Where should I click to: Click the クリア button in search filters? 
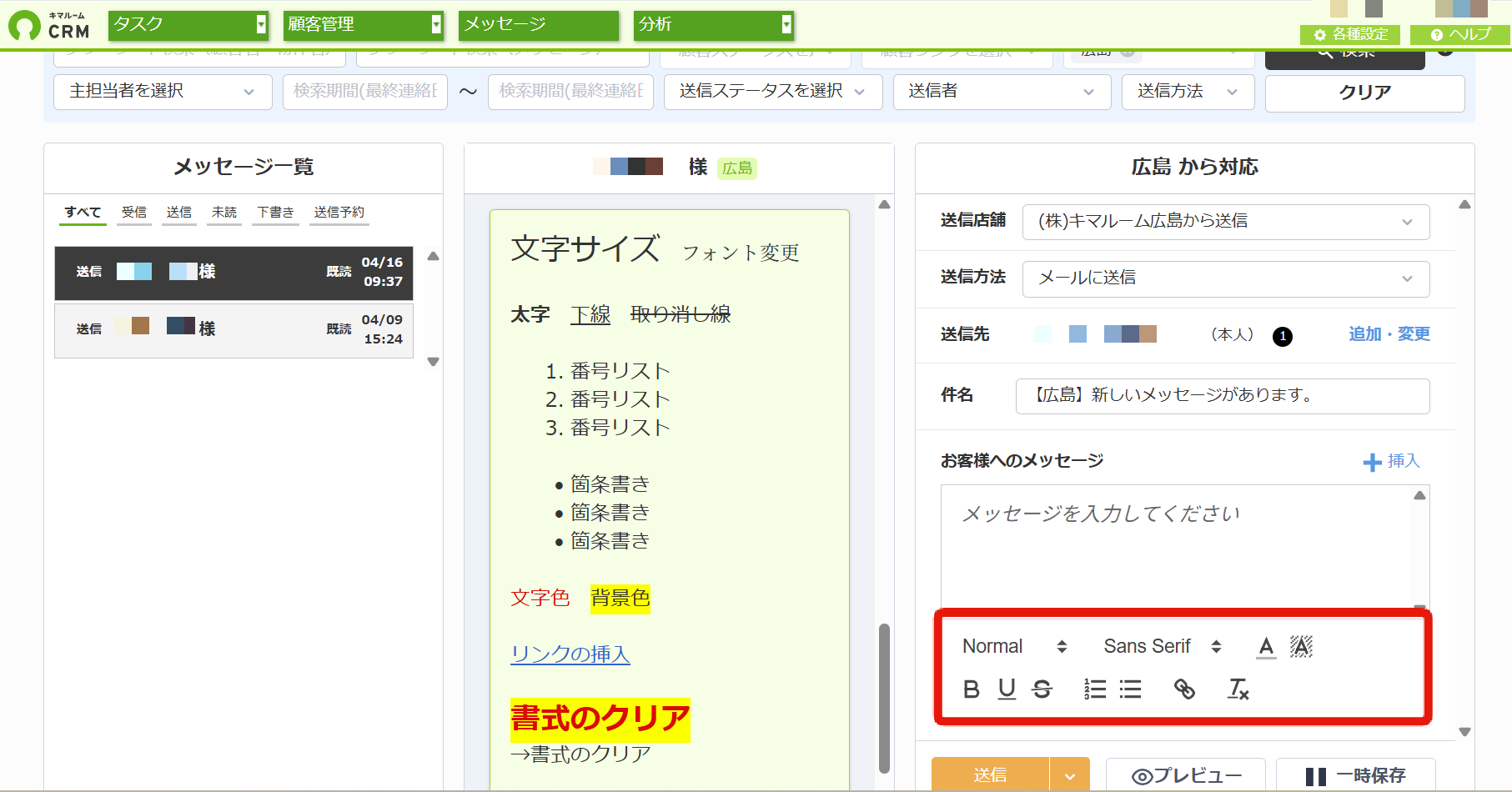click(x=1364, y=93)
